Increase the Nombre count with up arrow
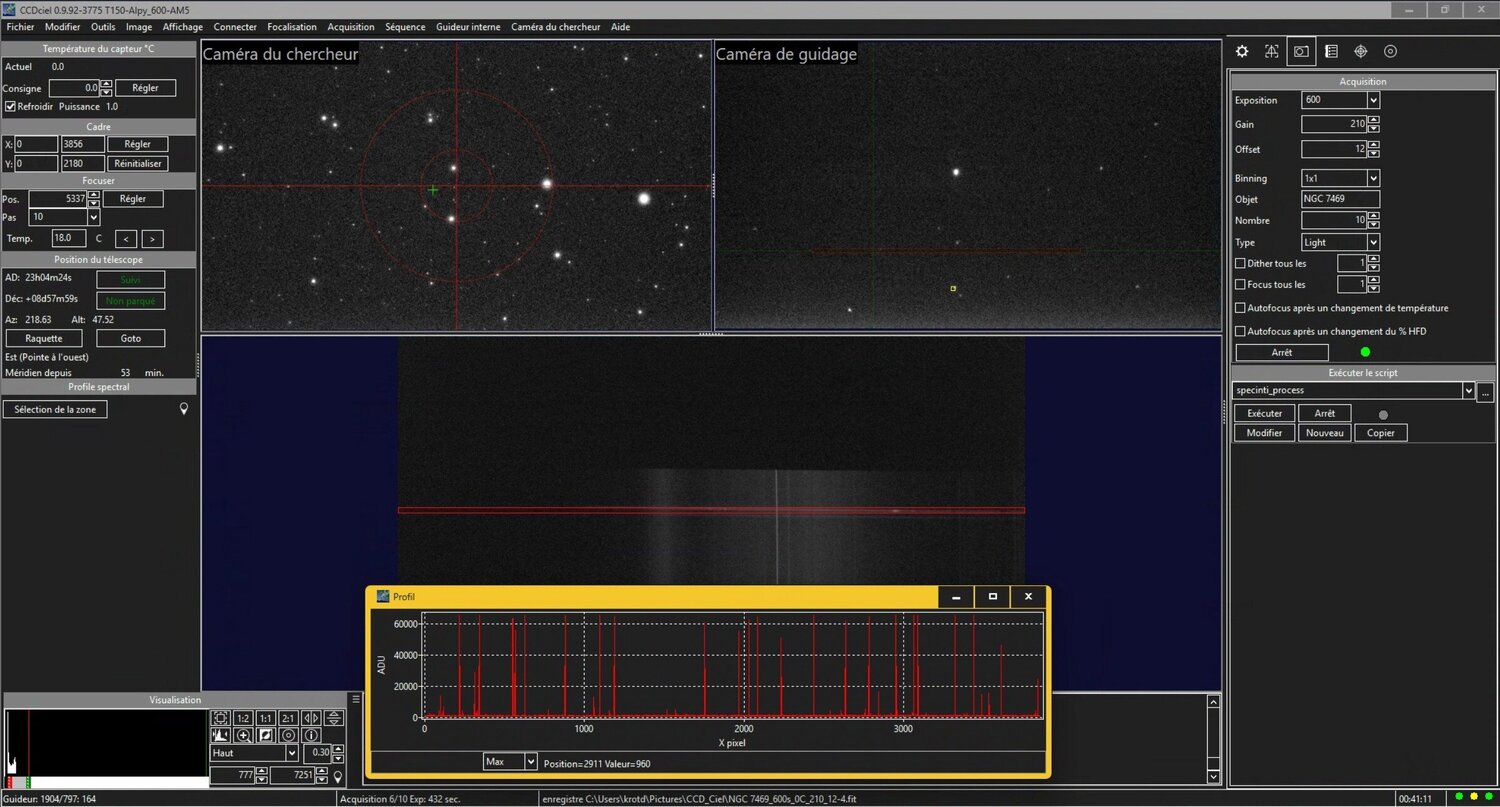The width and height of the screenshot is (1500, 807). coord(1373,216)
